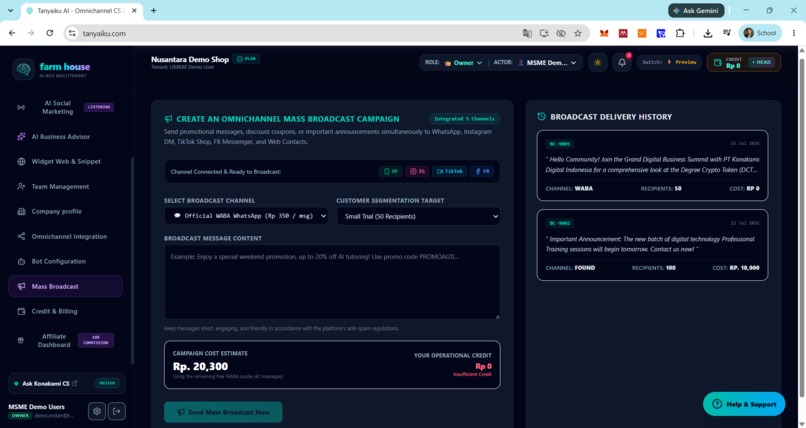Click the building icon beside Company profile

coord(21,211)
